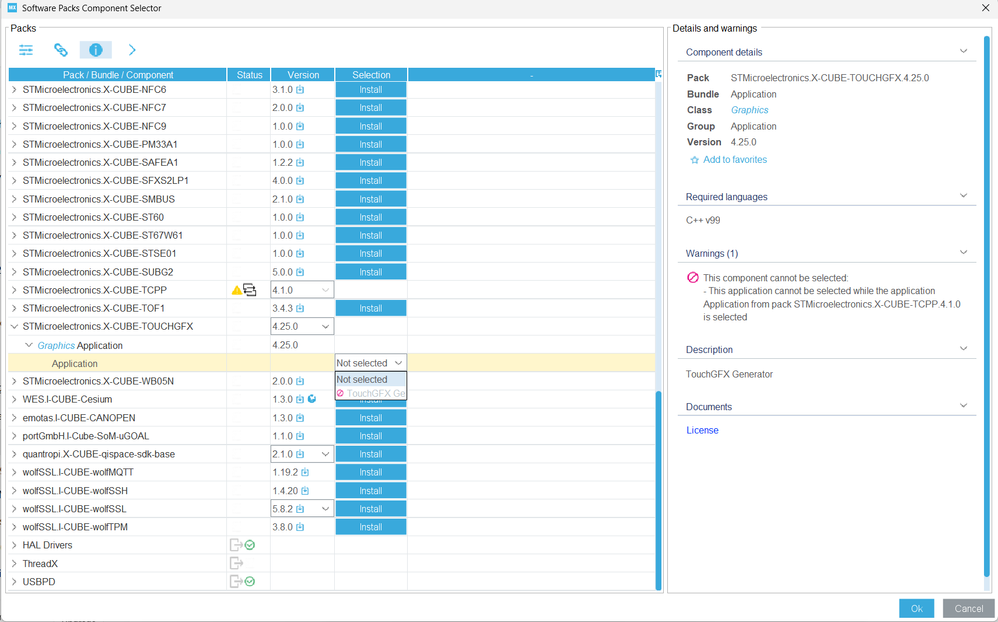The width and height of the screenshot is (998, 622).
Task: Expand STMicroelectronics.X-CUBE-TCPP pack row
Action: pyautogui.click(x=14, y=290)
